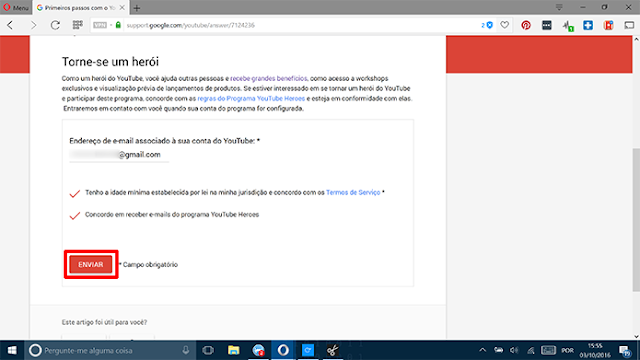Screen dimensions: 640x360
Task: Open battery status in system tray
Action: click(498, 350)
